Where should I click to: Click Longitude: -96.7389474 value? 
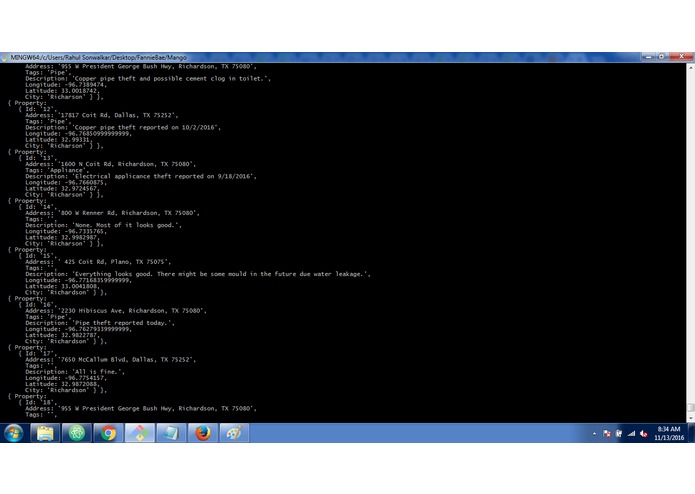66,85
